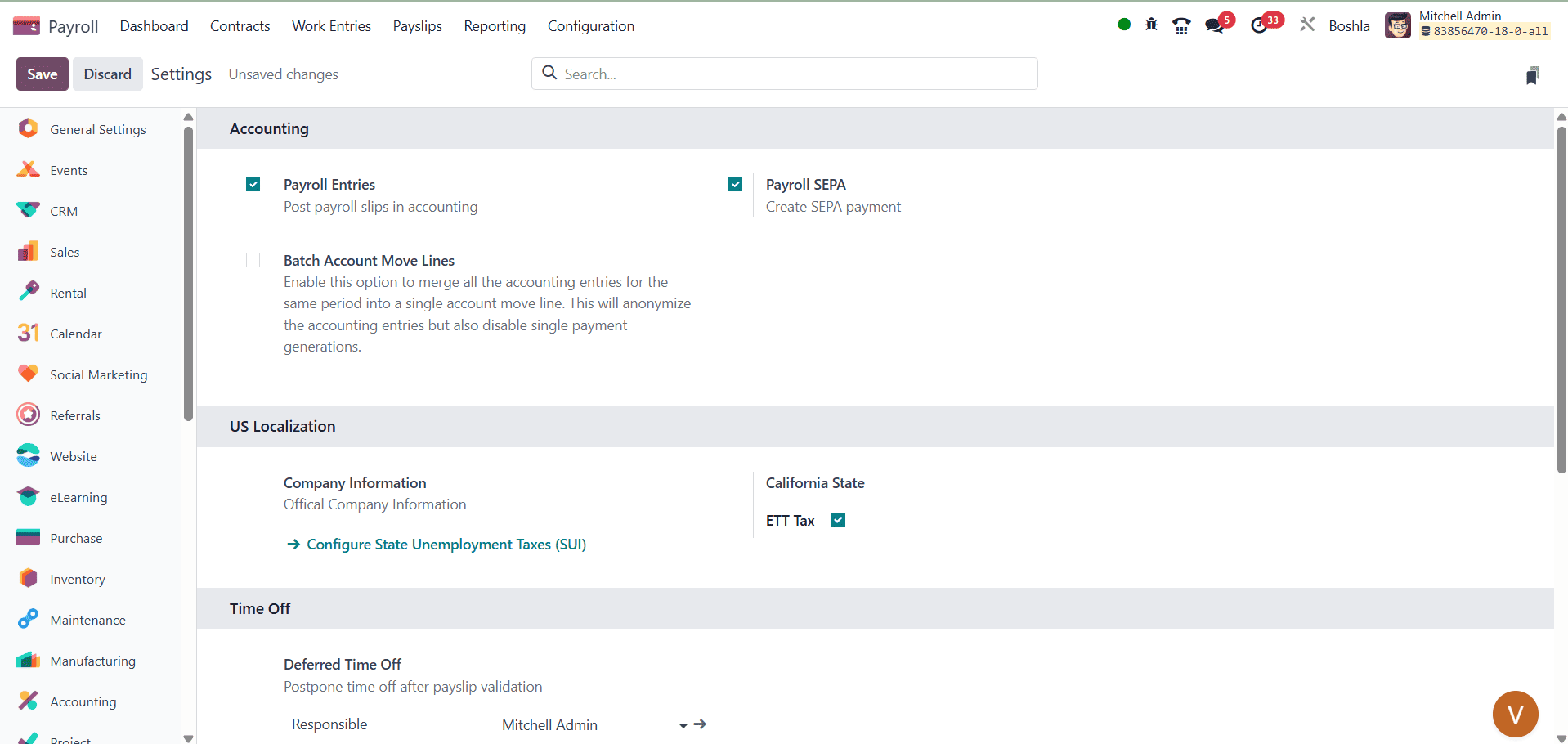
Task: Click the sidebar scroll up arrow
Action: [188, 117]
